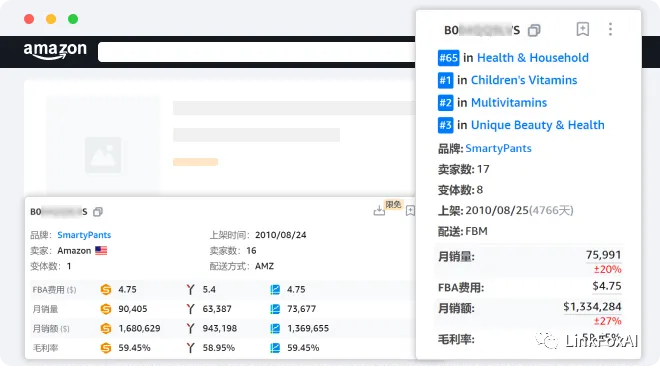Screen dimensions: 660x368
Task: Open the three-dot menu in the popup
Action: (610, 29)
